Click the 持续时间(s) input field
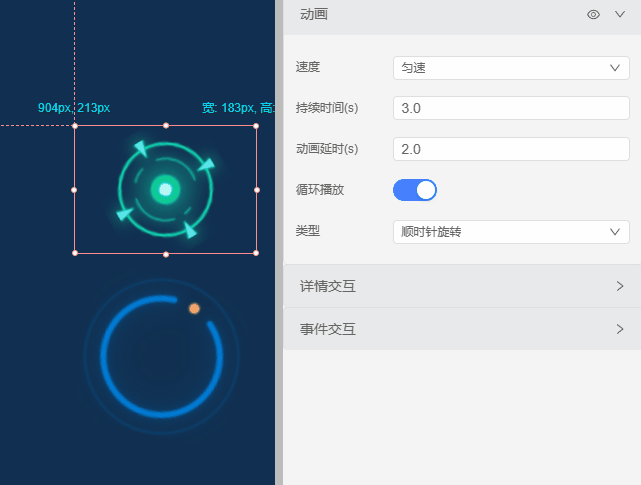Screen dimensions: 641x485 click(x=511, y=108)
